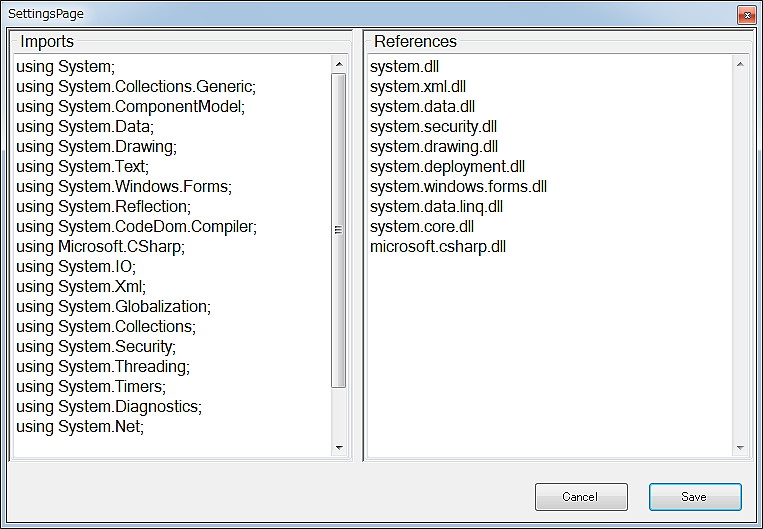This screenshot has height=529, width=763.
Task: Close the SettingsPage window
Action: (745, 15)
